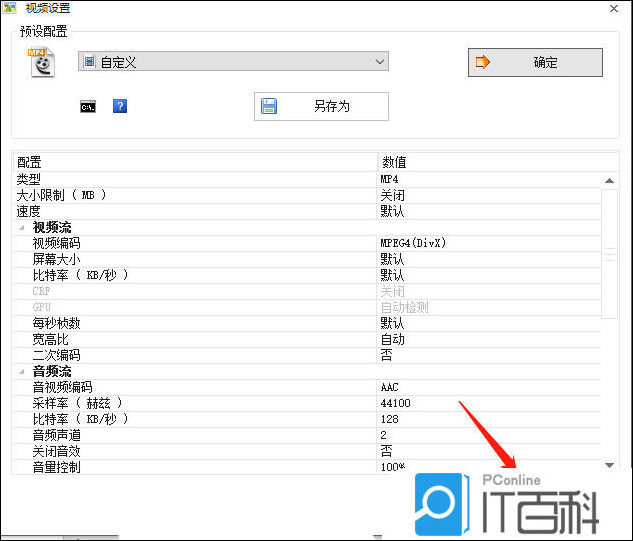Click the scroll up arrow
Screen dimensions: 633x541
pos(610,180)
